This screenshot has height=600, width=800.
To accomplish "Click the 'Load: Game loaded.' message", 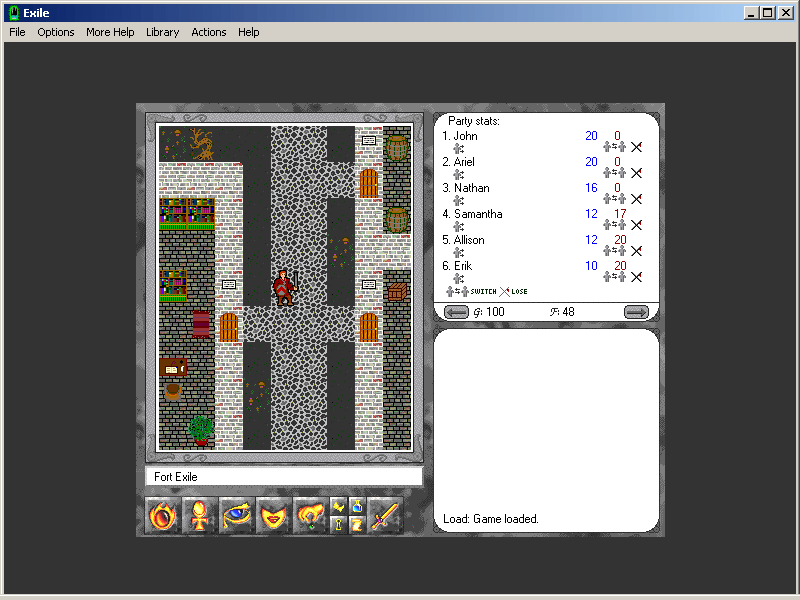I will [490, 519].
